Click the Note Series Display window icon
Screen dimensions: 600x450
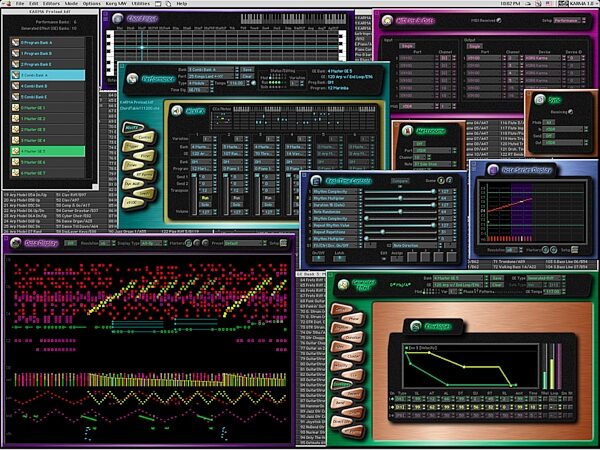(x=493, y=169)
